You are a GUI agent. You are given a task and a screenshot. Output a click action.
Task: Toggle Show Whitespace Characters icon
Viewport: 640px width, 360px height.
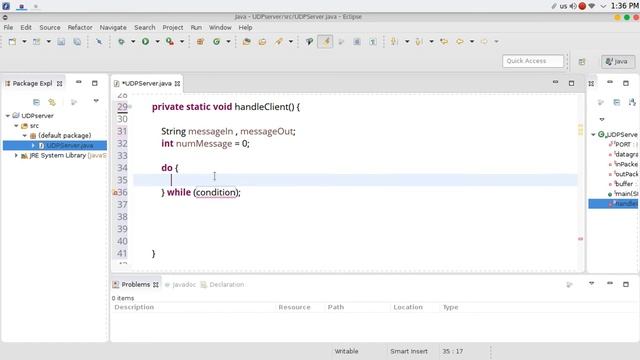[x=373, y=42]
